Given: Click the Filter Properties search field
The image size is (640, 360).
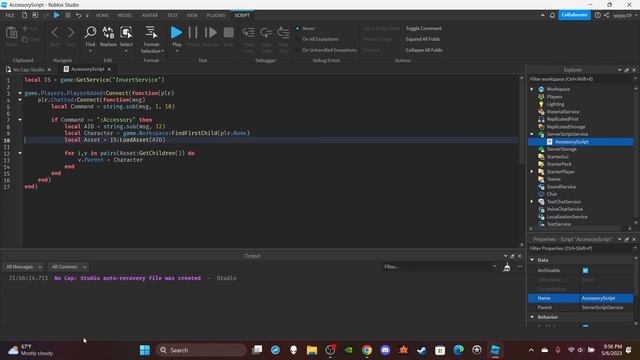Looking at the screenshot, I should tap(580, 249).
